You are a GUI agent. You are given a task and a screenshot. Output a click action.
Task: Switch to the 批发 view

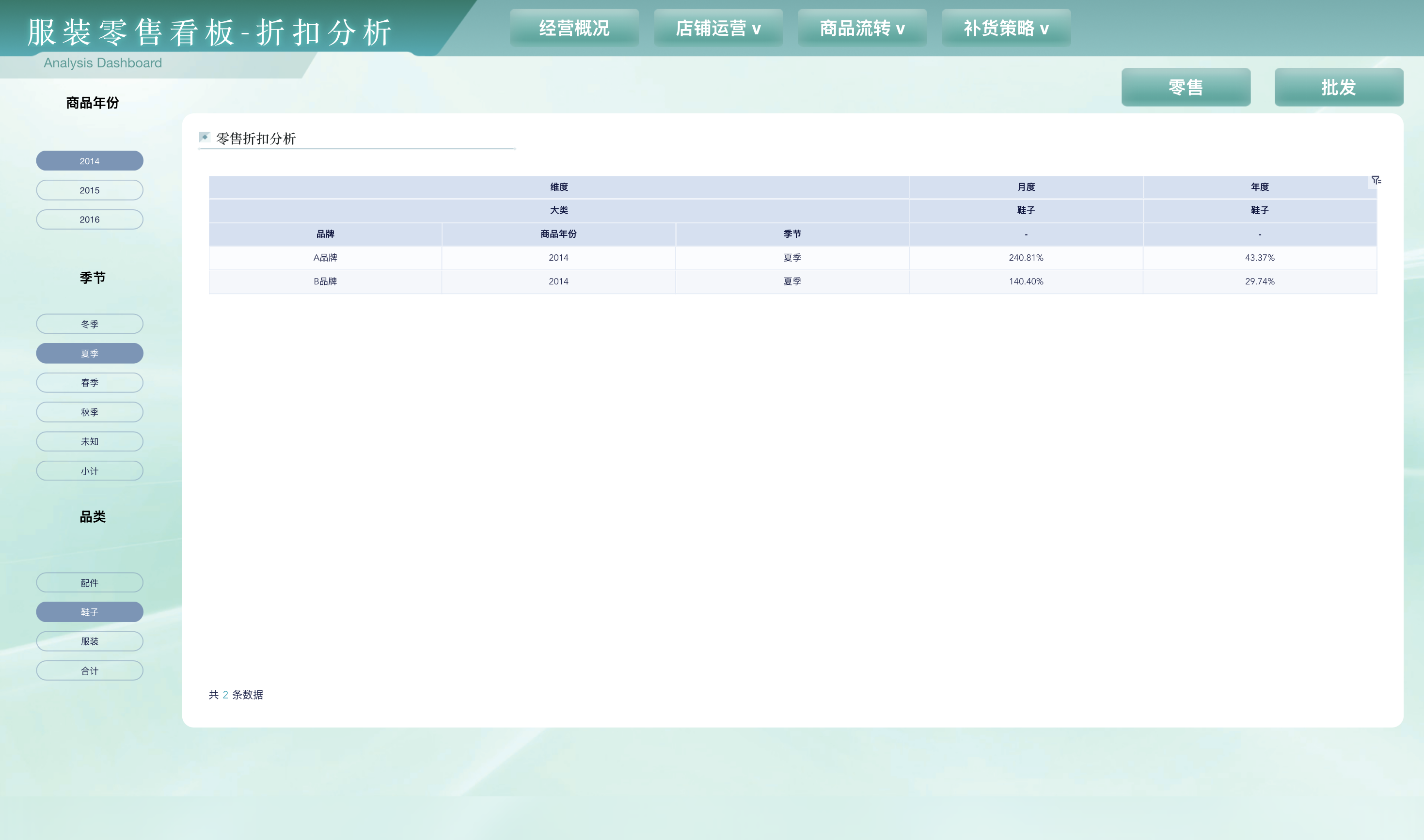(1339, 87)
